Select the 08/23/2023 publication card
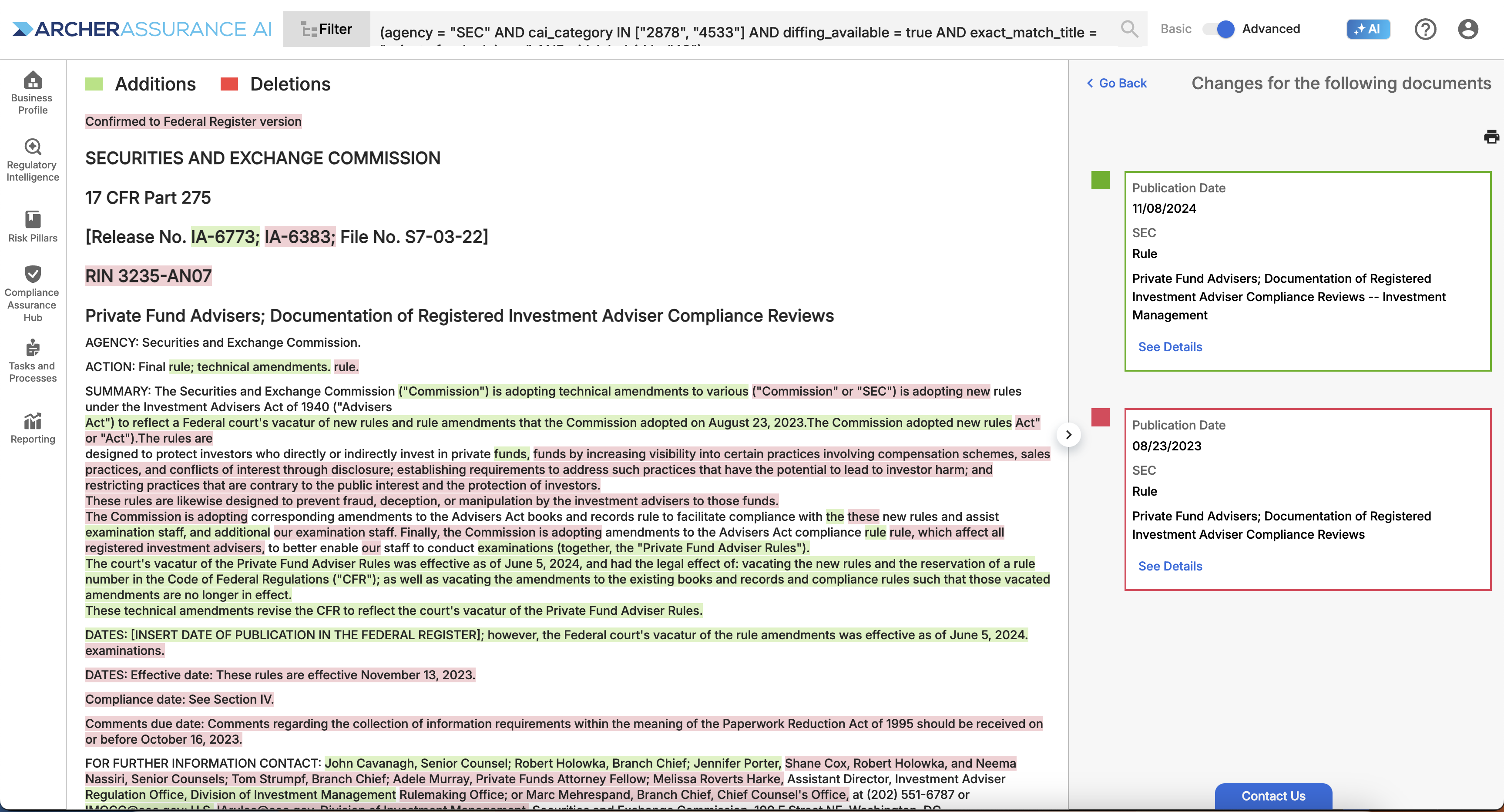1504x812 pixels. (x=1307, y=499)
